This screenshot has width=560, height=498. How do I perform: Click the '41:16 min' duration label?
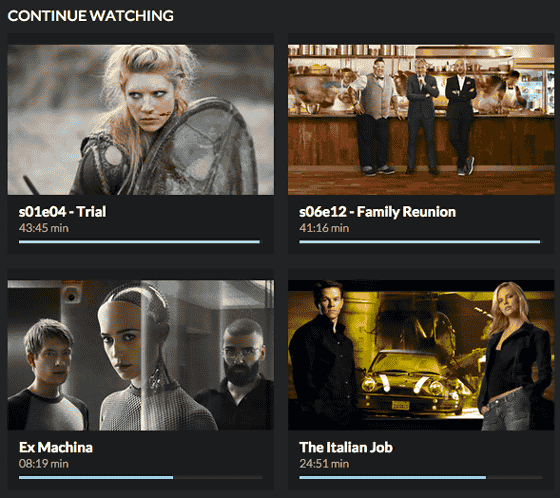point(324,228)
